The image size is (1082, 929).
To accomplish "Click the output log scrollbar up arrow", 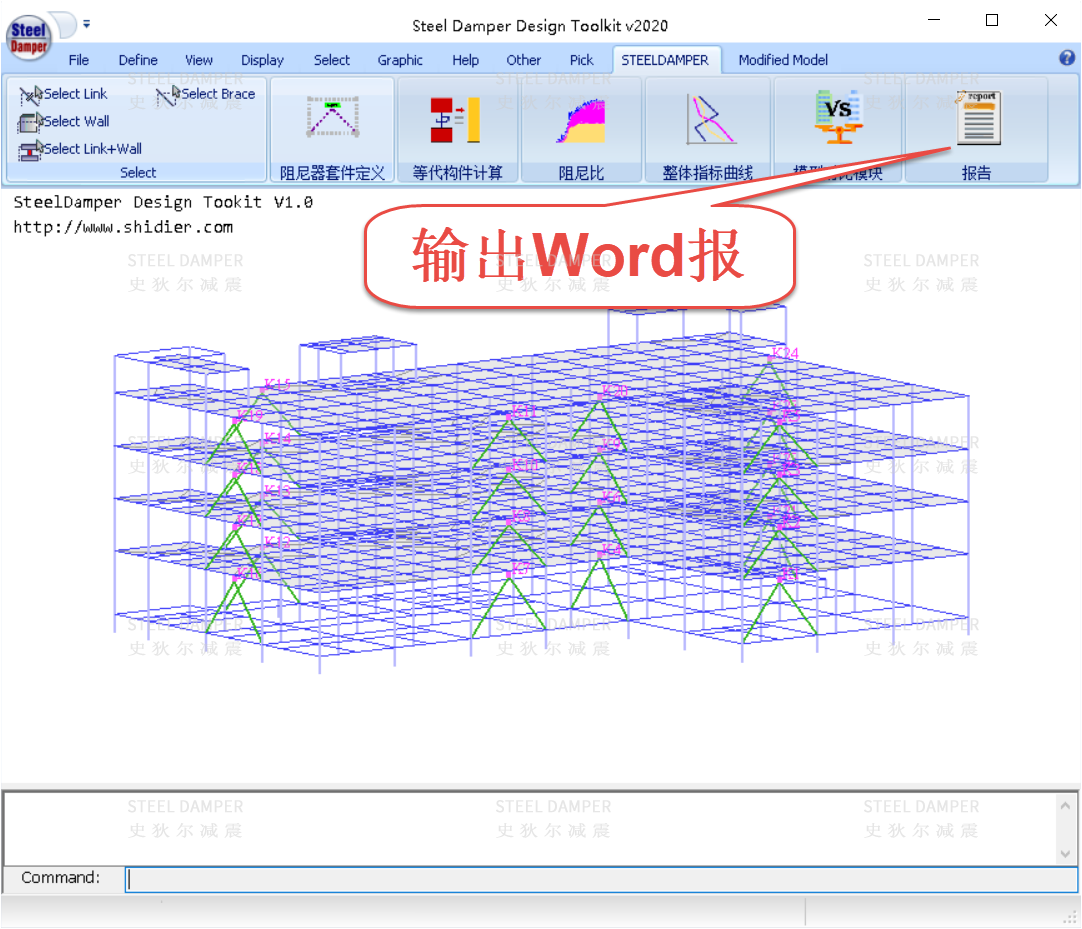I will pos(1065,805).
